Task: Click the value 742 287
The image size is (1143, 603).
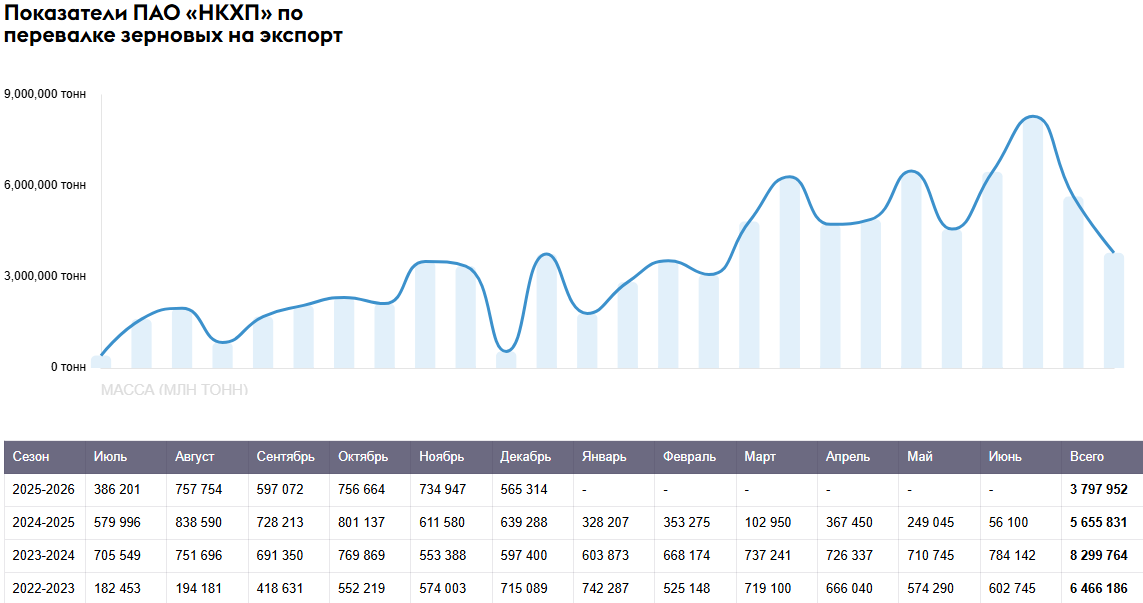Action: [x=605, y=588]
